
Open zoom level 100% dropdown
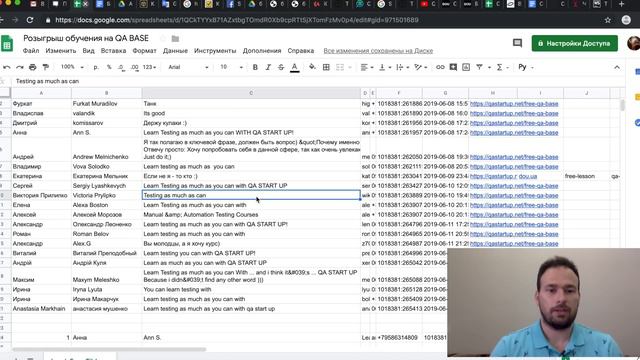point(72,67)
